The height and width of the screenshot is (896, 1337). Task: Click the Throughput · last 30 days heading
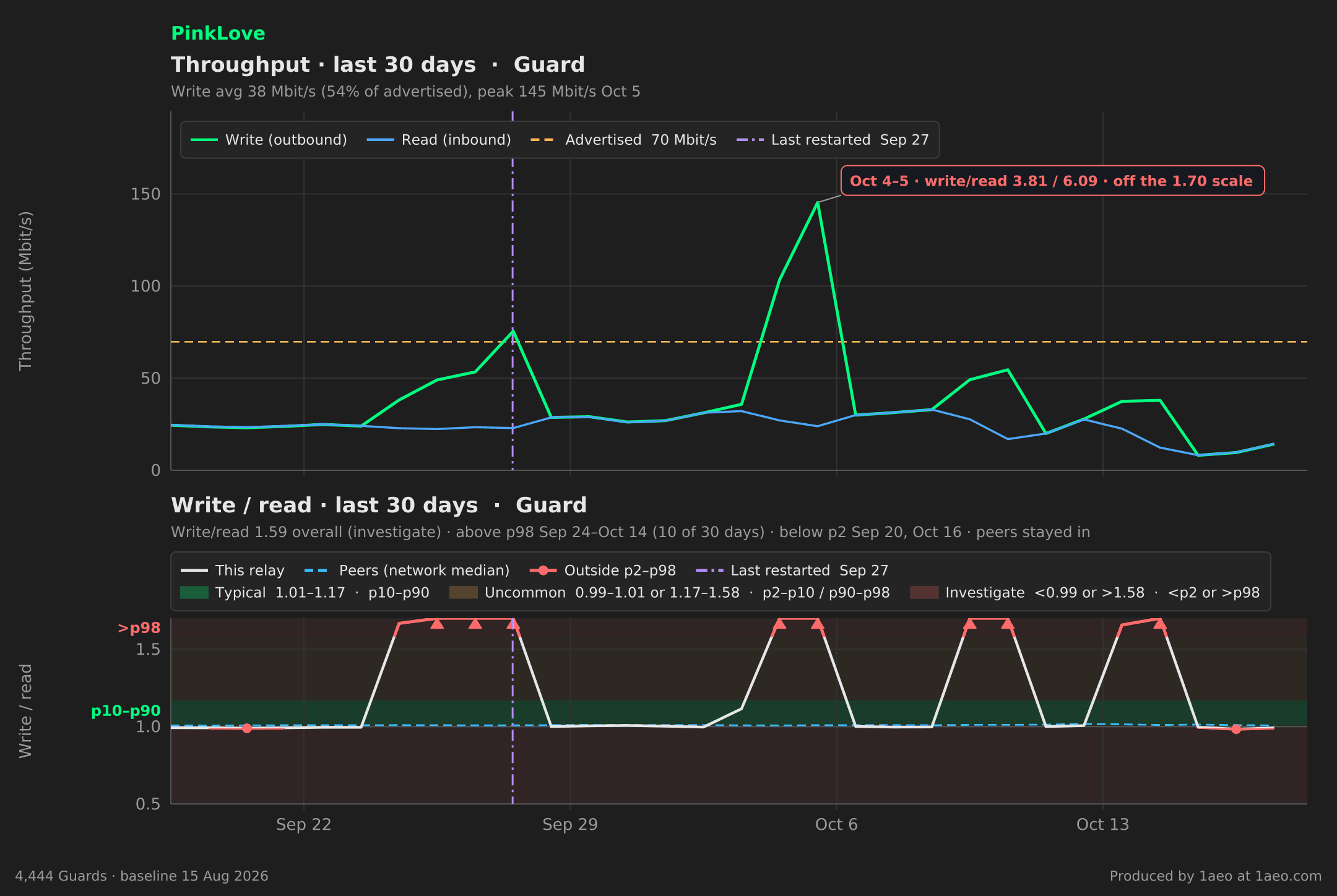(378, 65)
